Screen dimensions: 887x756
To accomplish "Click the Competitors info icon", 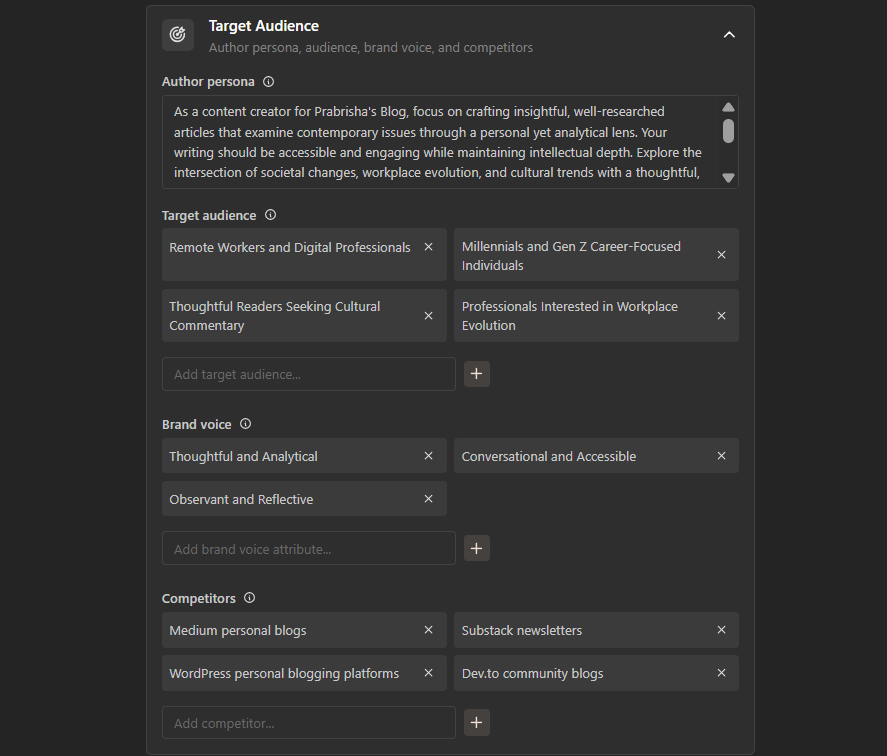I will (x=249, y=598).
